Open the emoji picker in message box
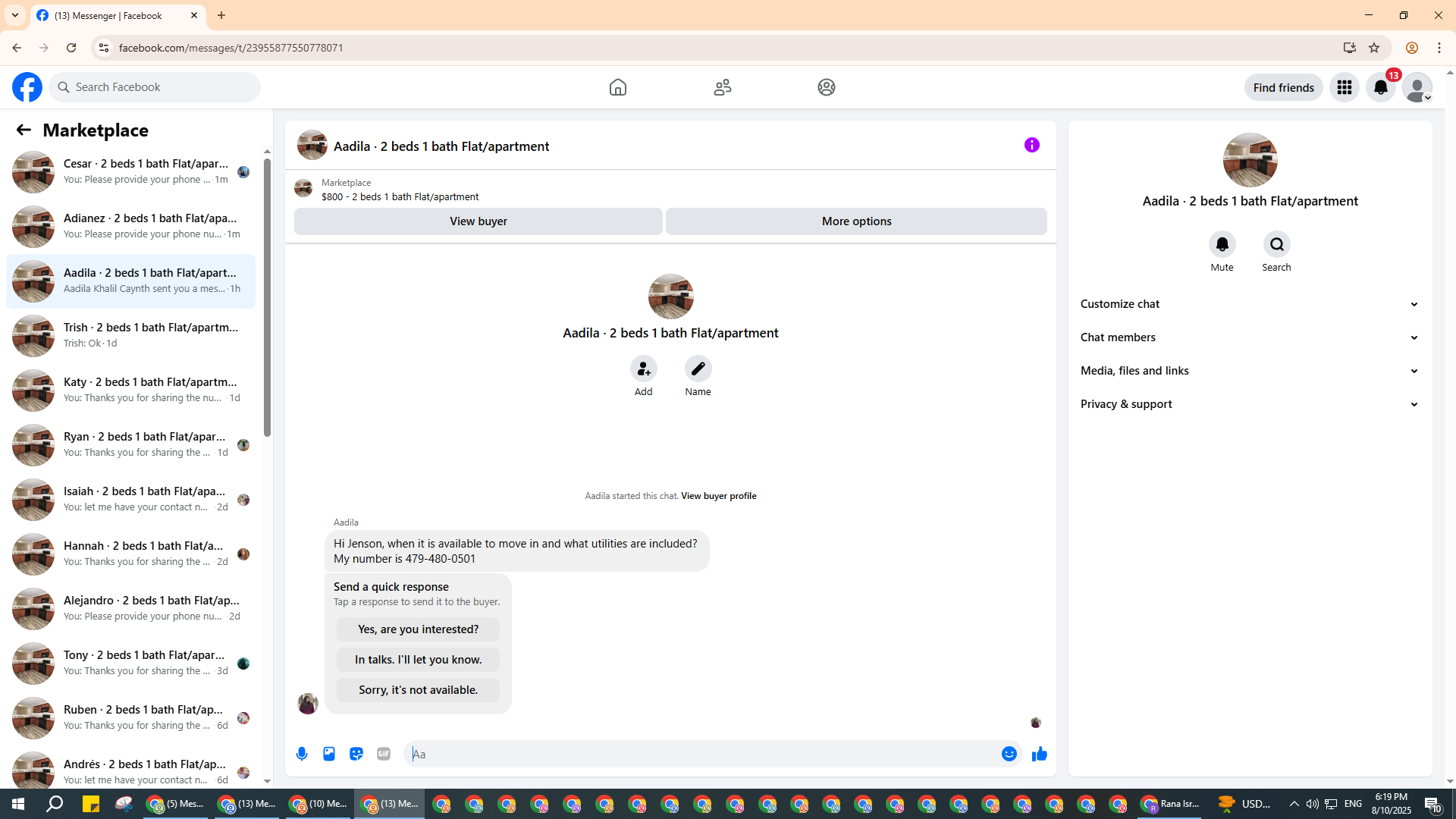 tap(1009, 754)
